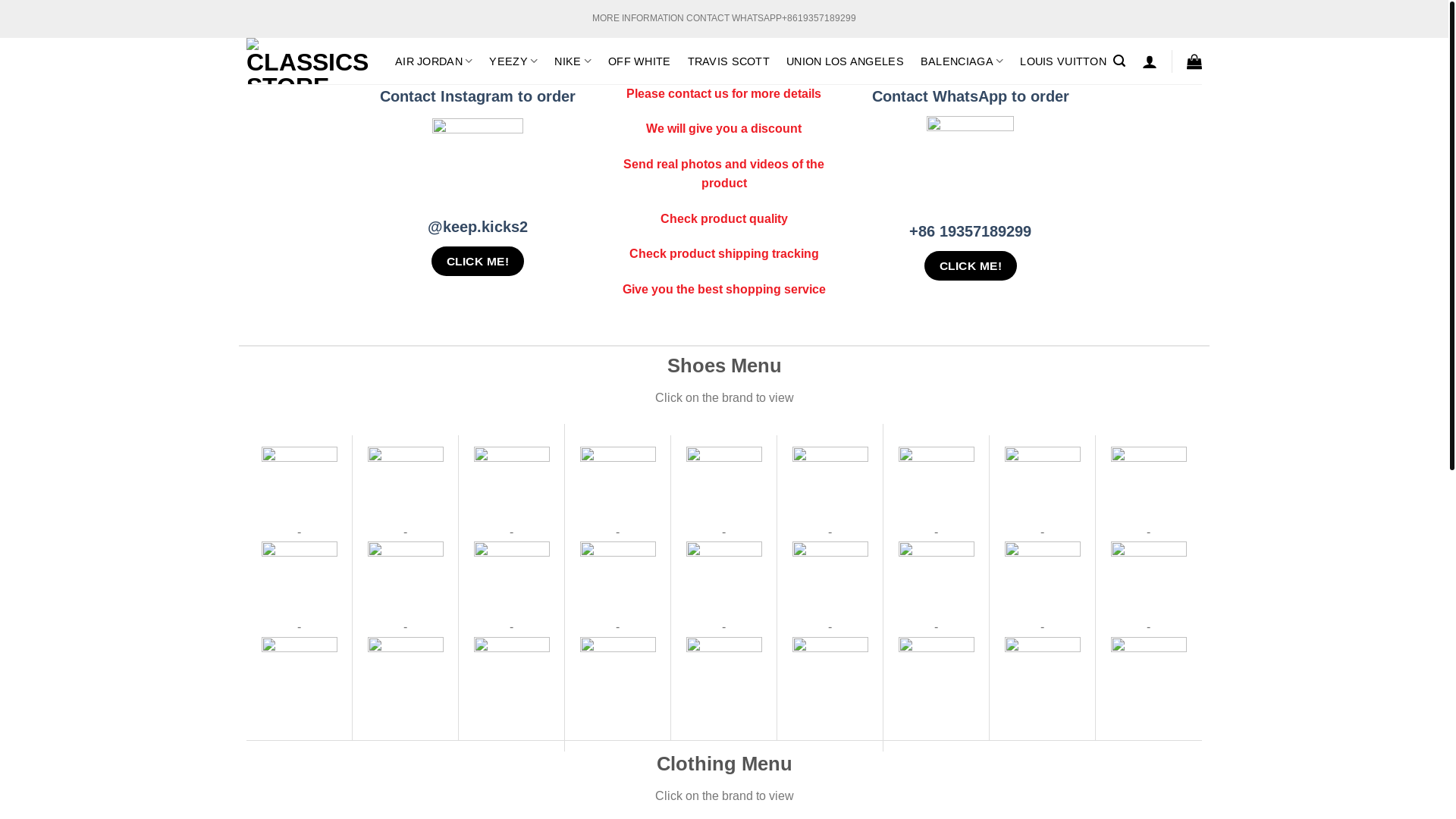Select top banner WhatsApp contact text
The height and width of the screenshot is (819, 1456).
(724, 18)
